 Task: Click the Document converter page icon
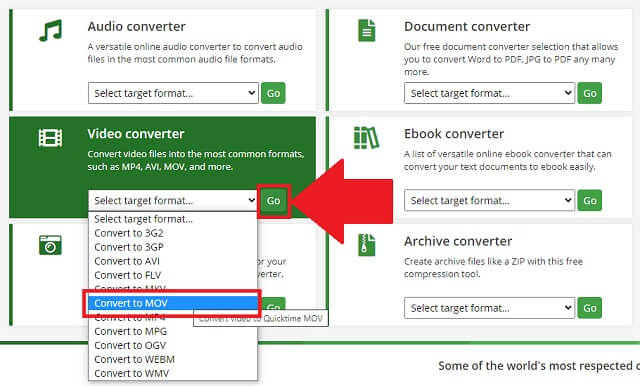pyautogui.click(x=367, y=30)
